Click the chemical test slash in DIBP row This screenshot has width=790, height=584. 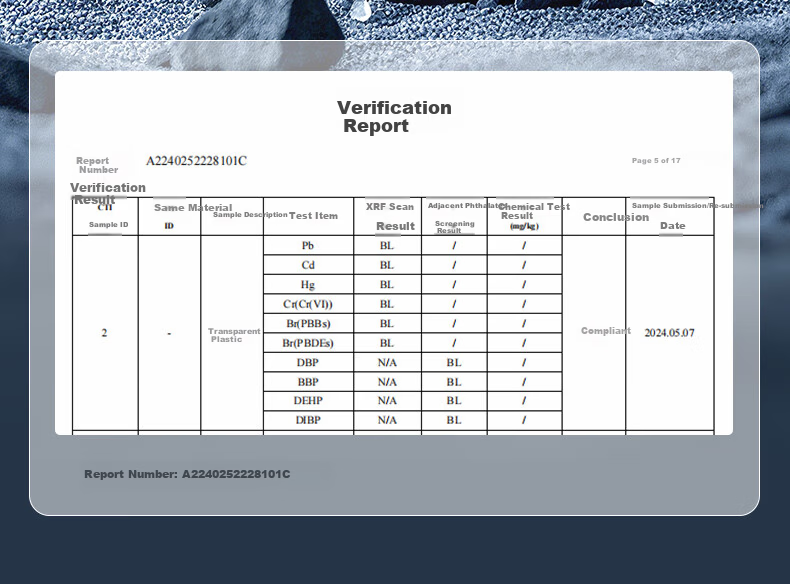524,420
